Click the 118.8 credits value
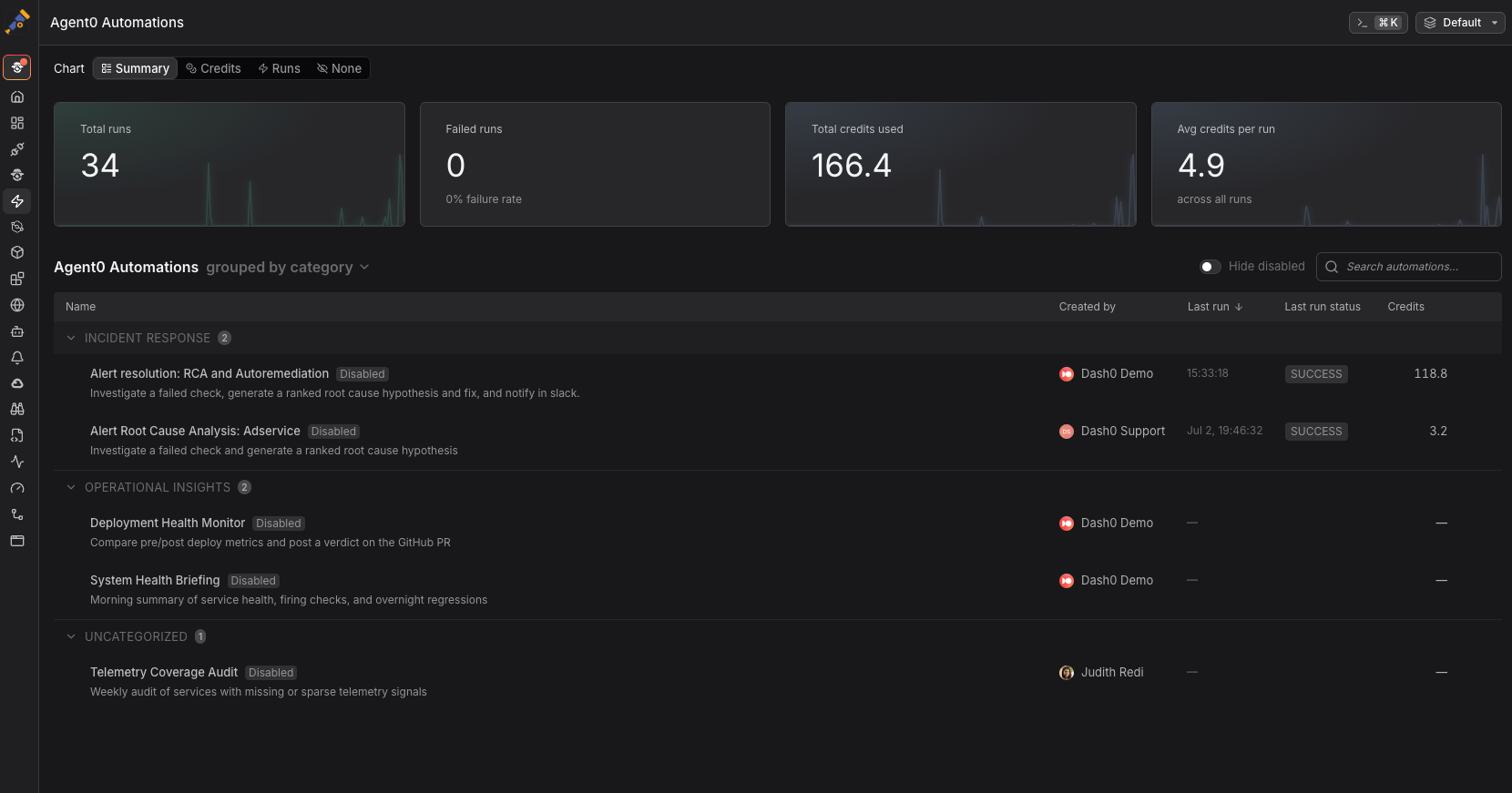Viewport: 1512px width, 793px height. click(x=1430, y=373)
